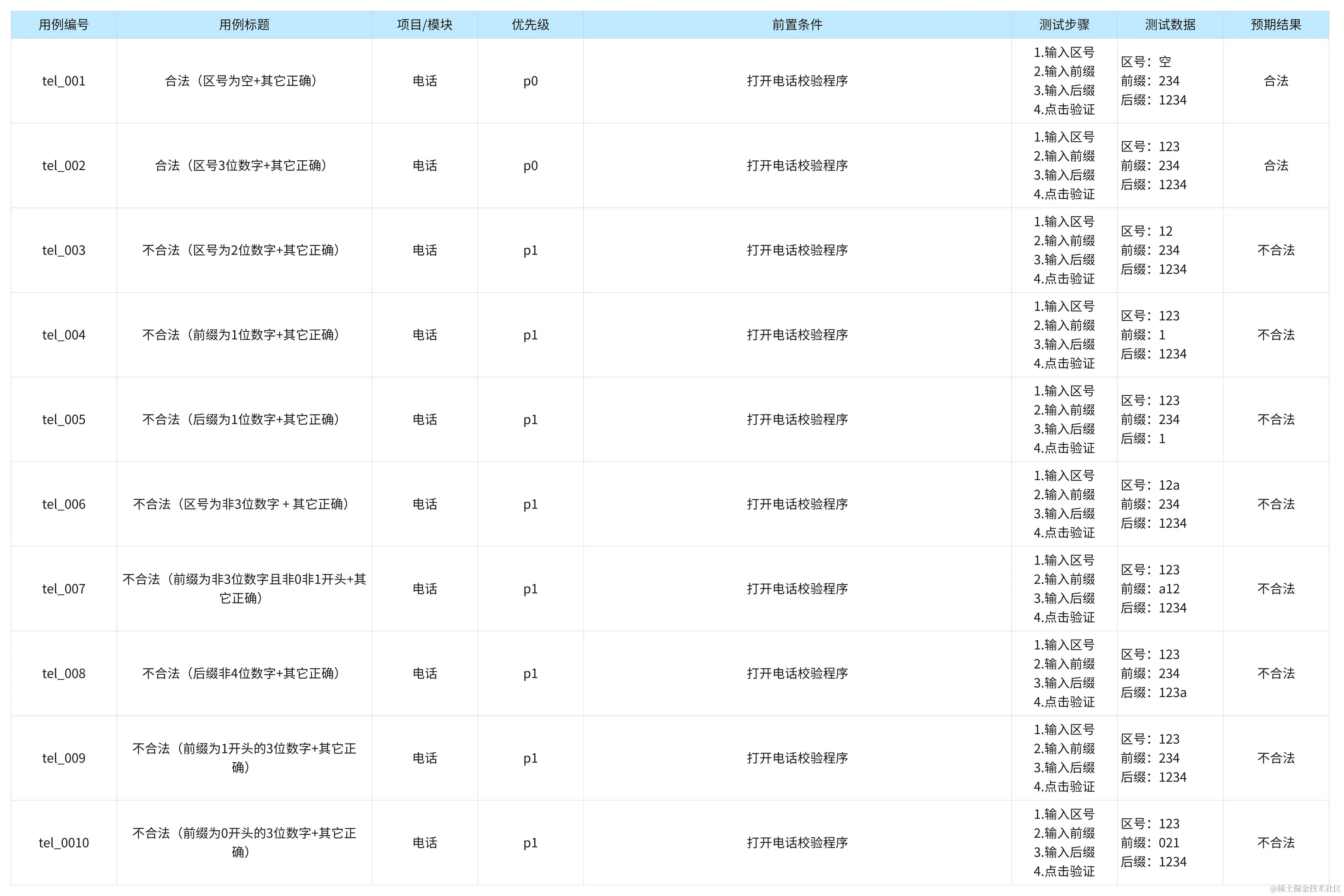The image size is (1344, 896).
Task: Click the 预期结果 column header
Action: (1276, 24)
